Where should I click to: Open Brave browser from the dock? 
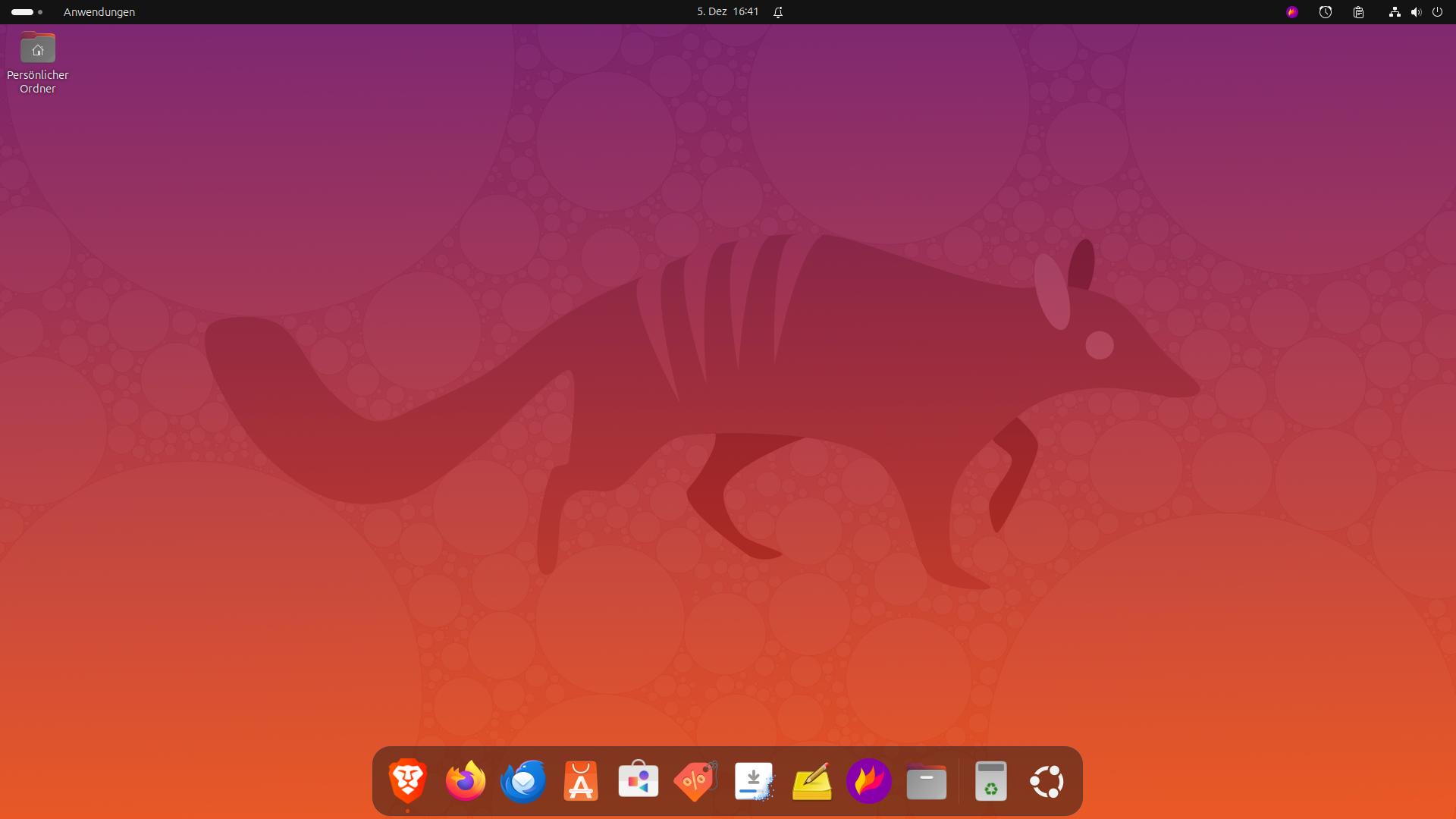point(408,781)
